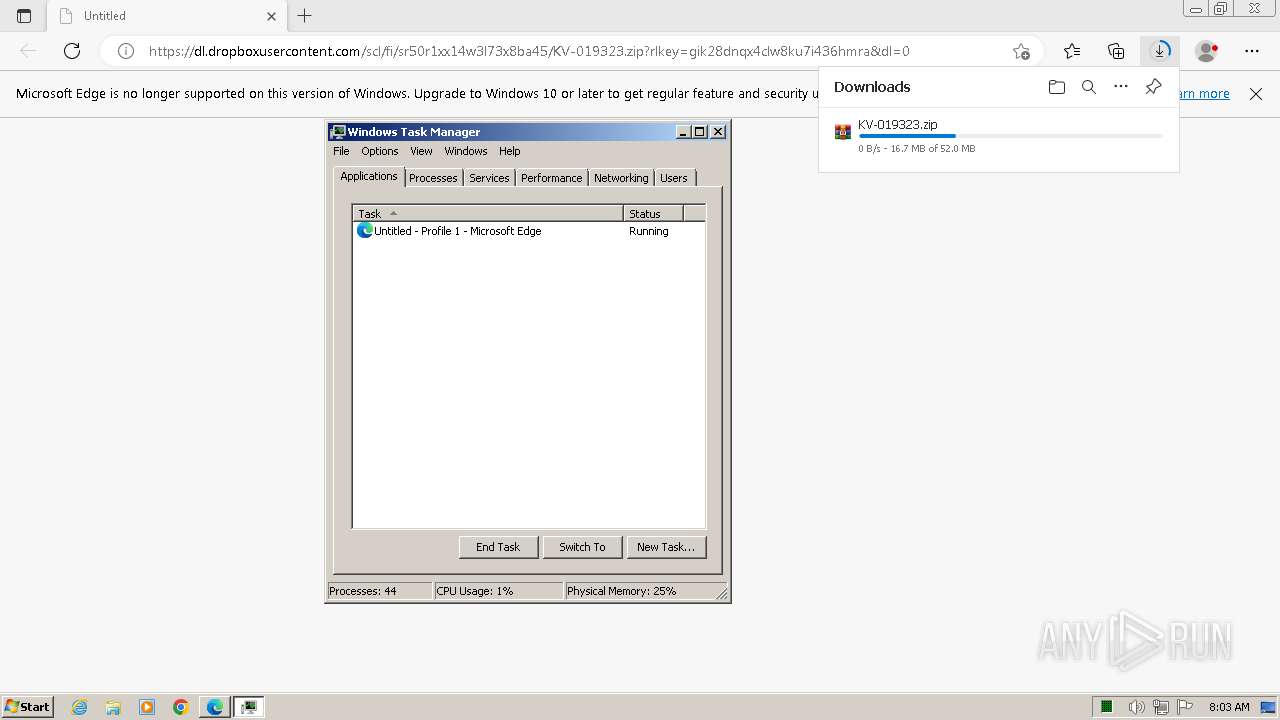Open the downloads folder

1057,87
